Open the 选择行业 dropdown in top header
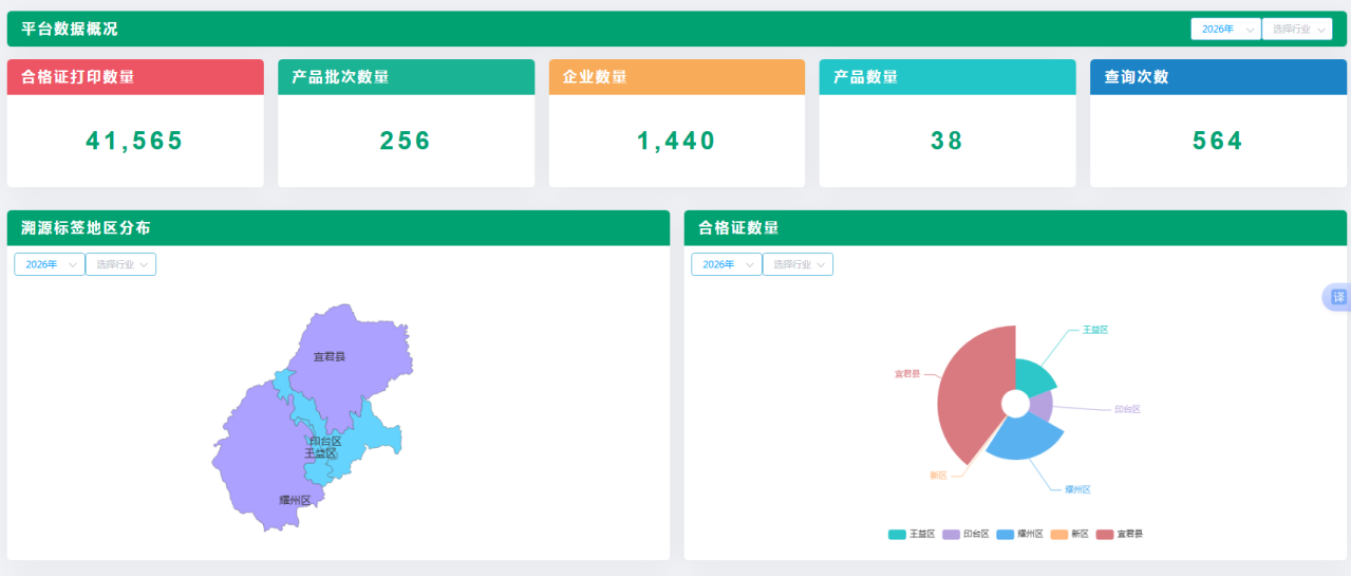This screenshot has height=576, width=1351. click(x=1297, y=29)
